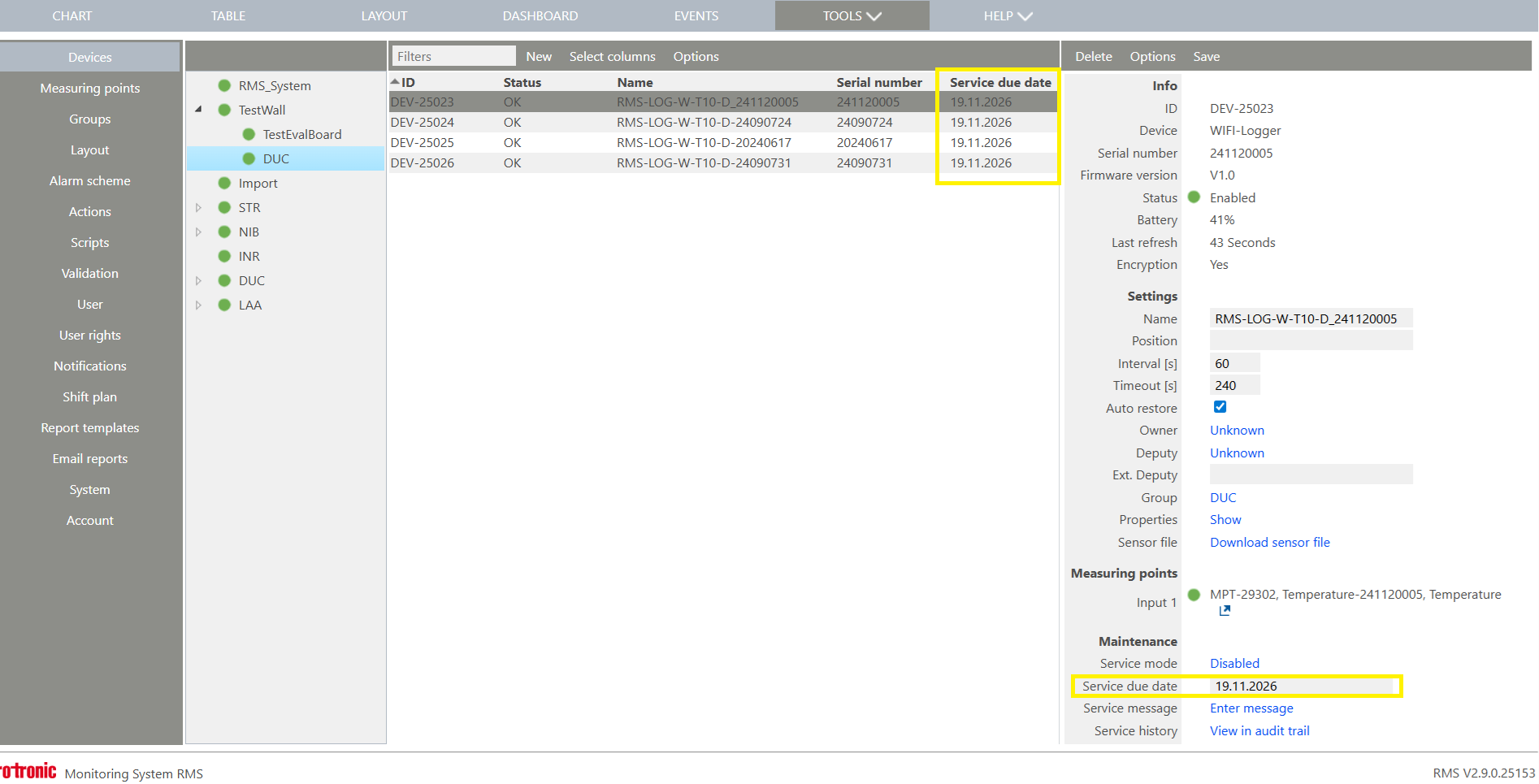The image size is (1539, 784).
Task: Click the green status dot next to Enabled
Action: (x=1193, y=197)
